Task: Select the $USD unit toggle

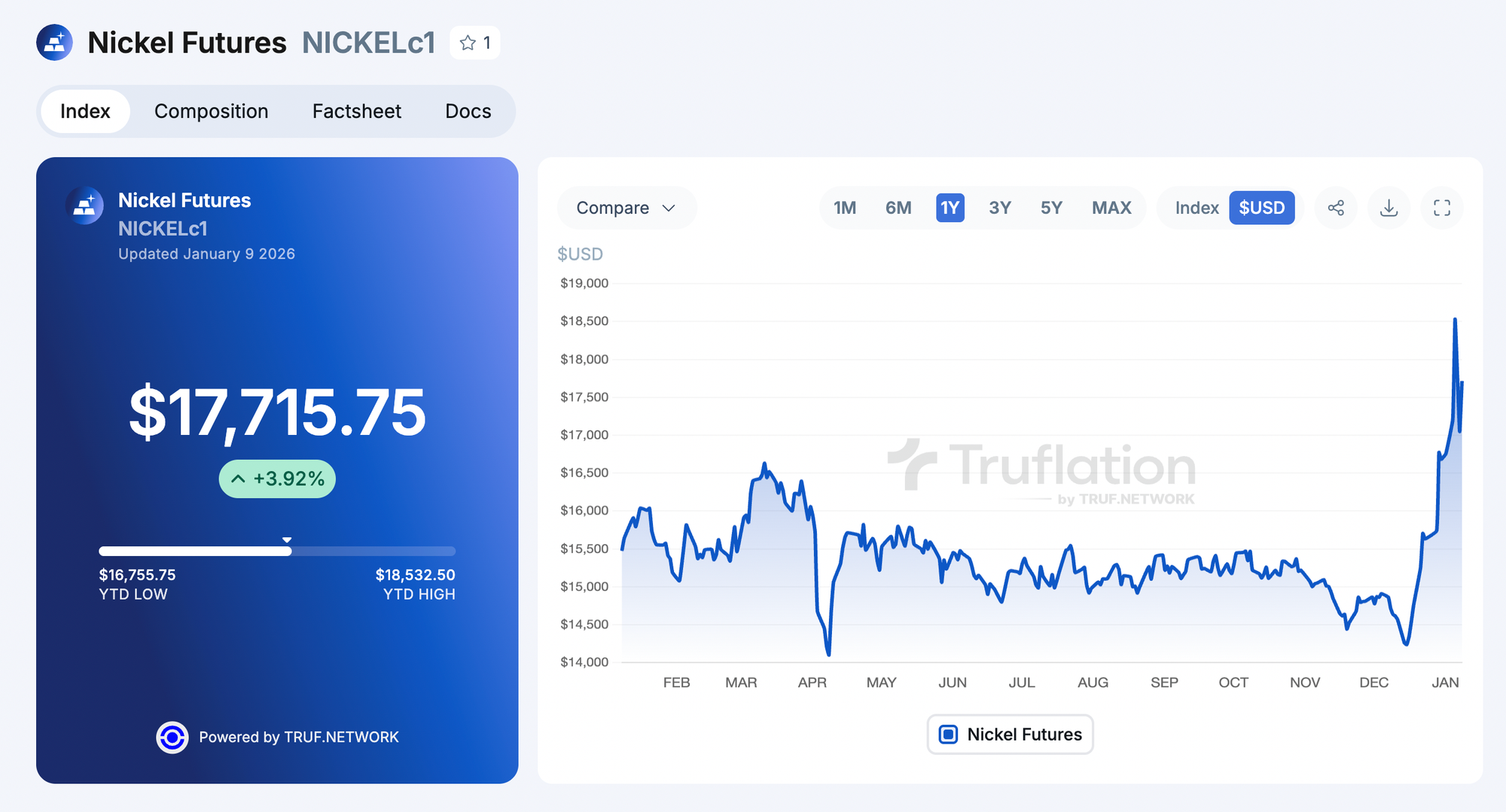Action: pos(1261,208)
